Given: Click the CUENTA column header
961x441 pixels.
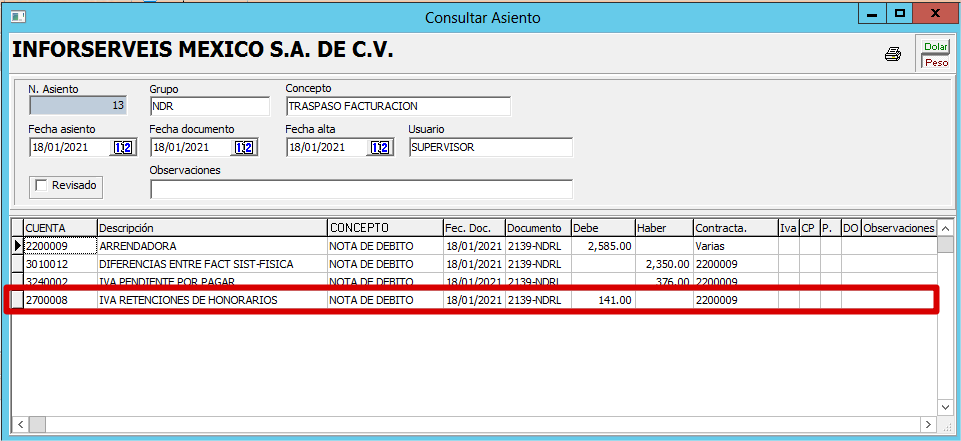Looking at the screenshot, I should click(60, 228).
